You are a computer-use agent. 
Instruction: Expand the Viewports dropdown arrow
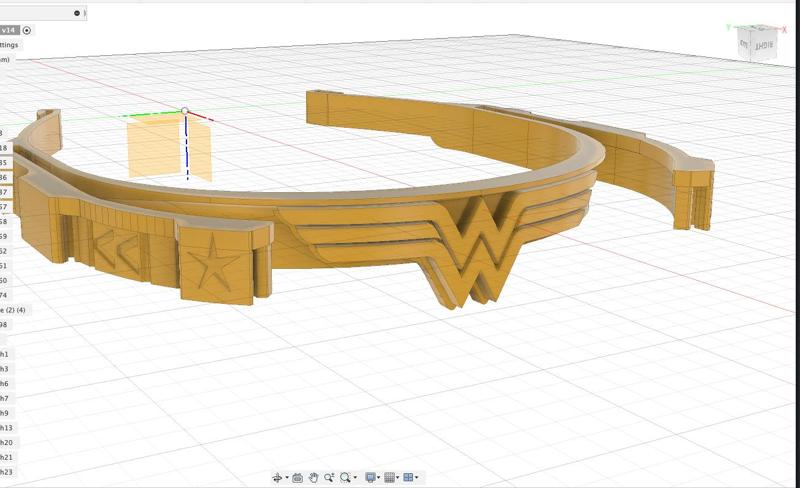[416, 478]
